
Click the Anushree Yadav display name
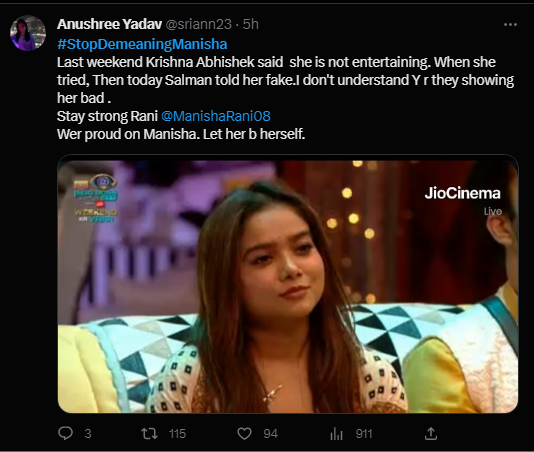tap(109, 24)
